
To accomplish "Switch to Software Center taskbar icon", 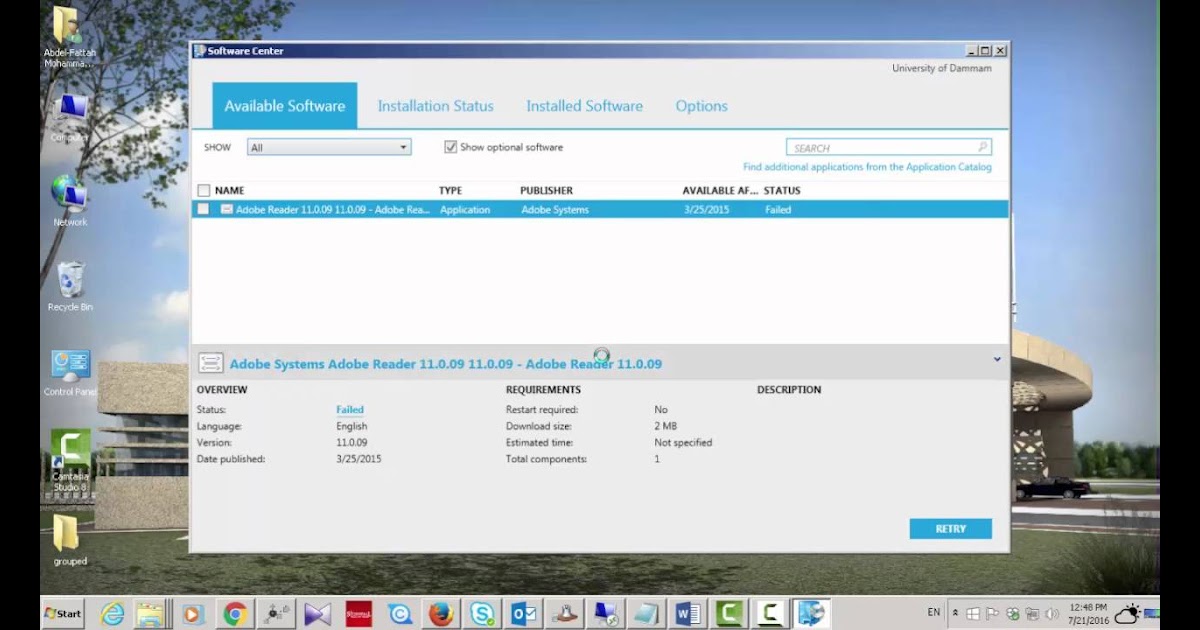I will point(811,613).
